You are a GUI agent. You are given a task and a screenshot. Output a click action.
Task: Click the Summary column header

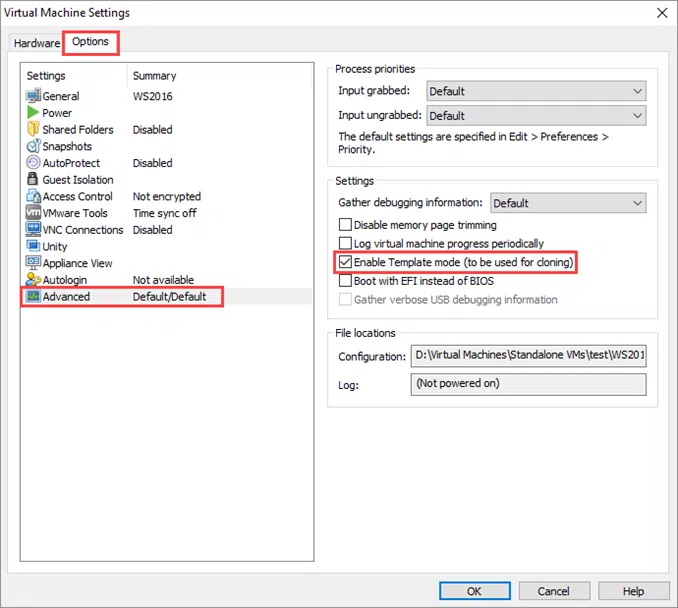pyautogui.click(x=154, y=76)
